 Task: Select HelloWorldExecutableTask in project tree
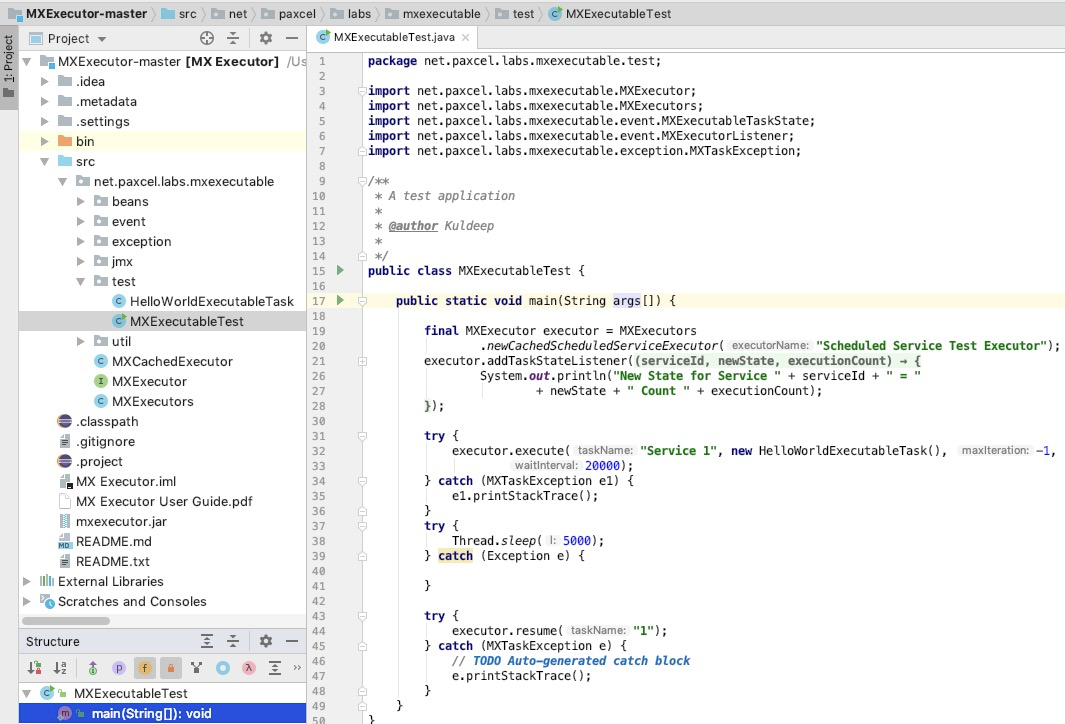(x=211, y=301)
